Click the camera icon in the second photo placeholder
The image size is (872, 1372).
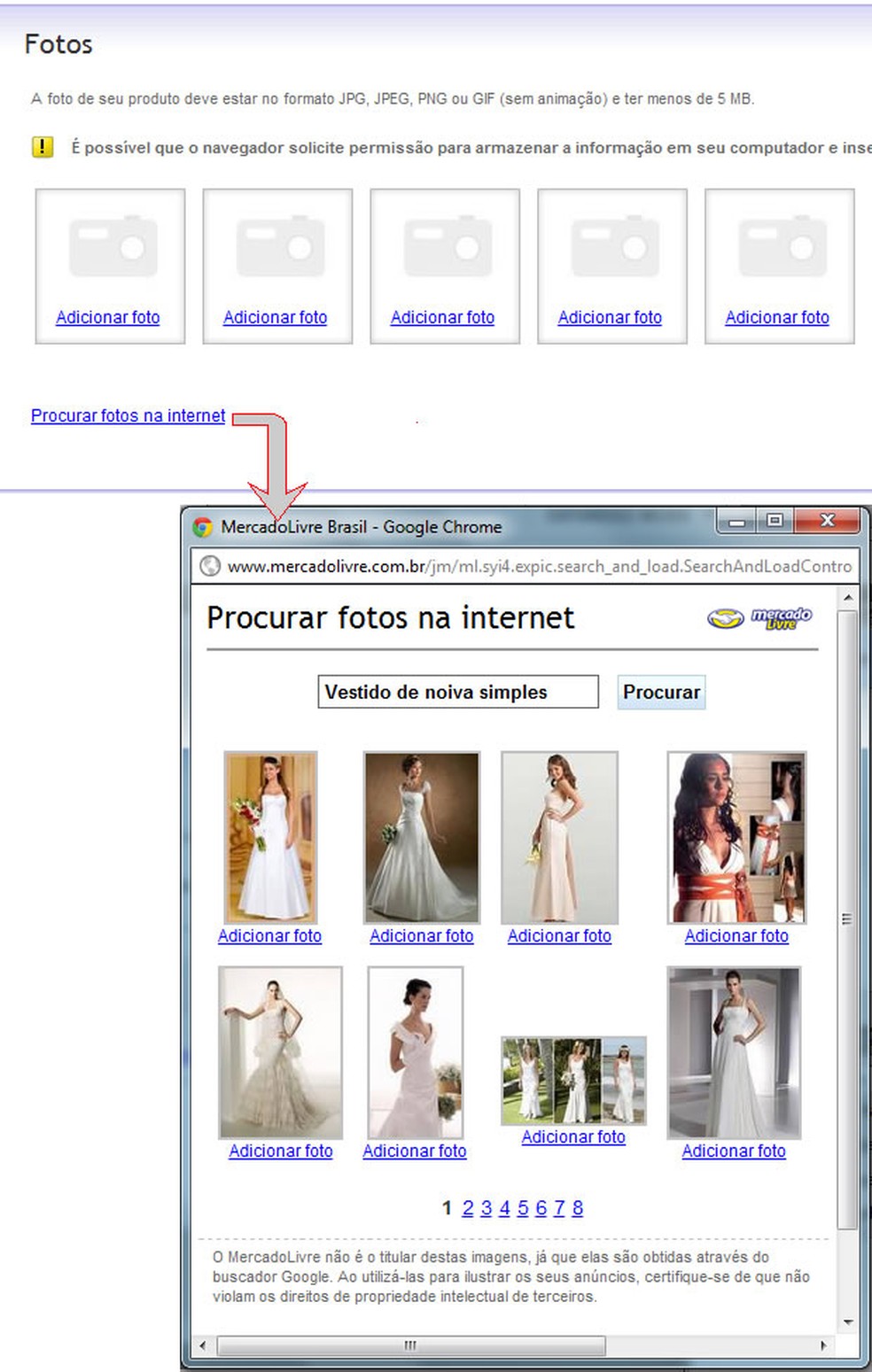(x=276, y=248)
